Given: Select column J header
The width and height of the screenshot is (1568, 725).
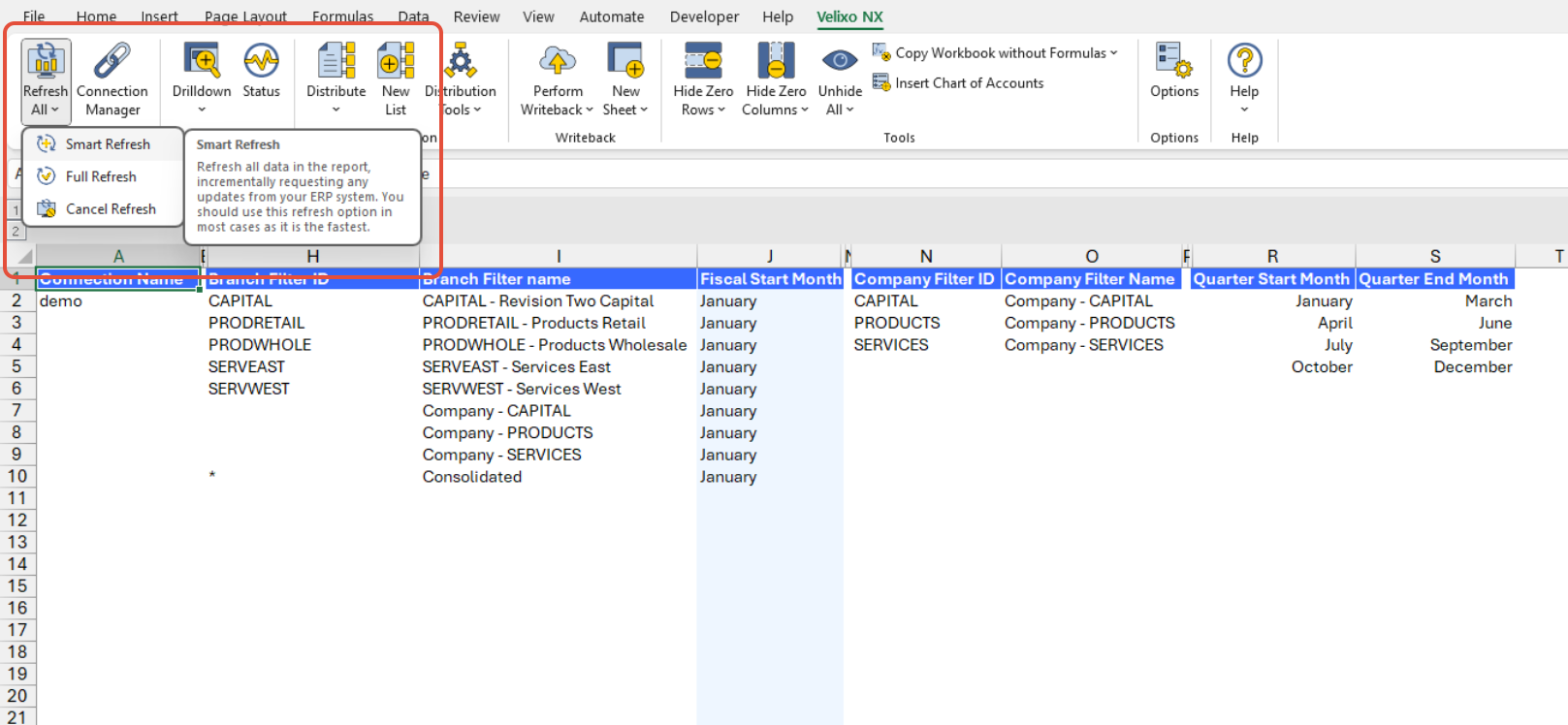Looking at the screenshot, I should 770,256.
